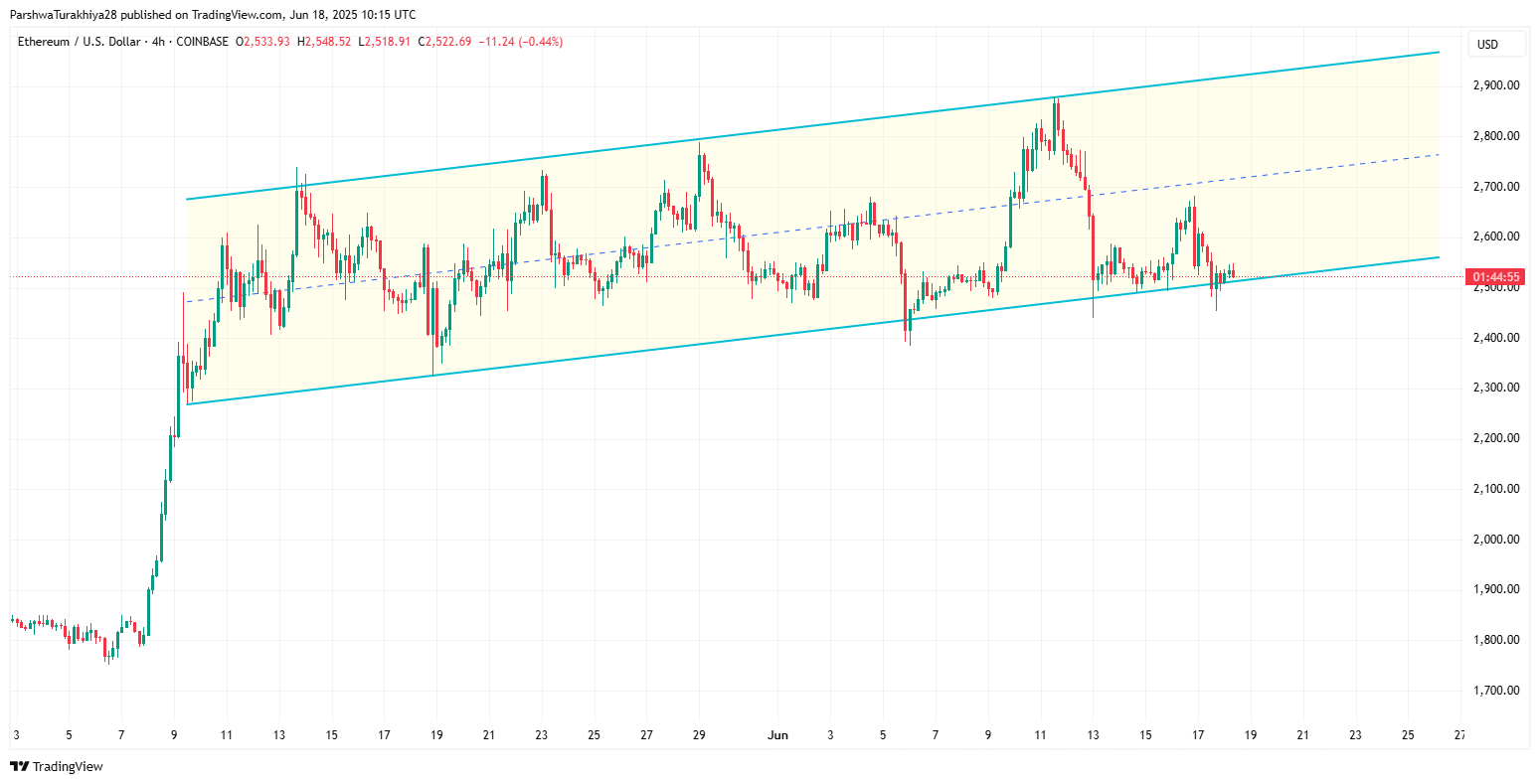This screenshot has height=784, width=1540.
Task: Toggle the percentage change display (-0.44%)
Action: (x=539, y=42)
